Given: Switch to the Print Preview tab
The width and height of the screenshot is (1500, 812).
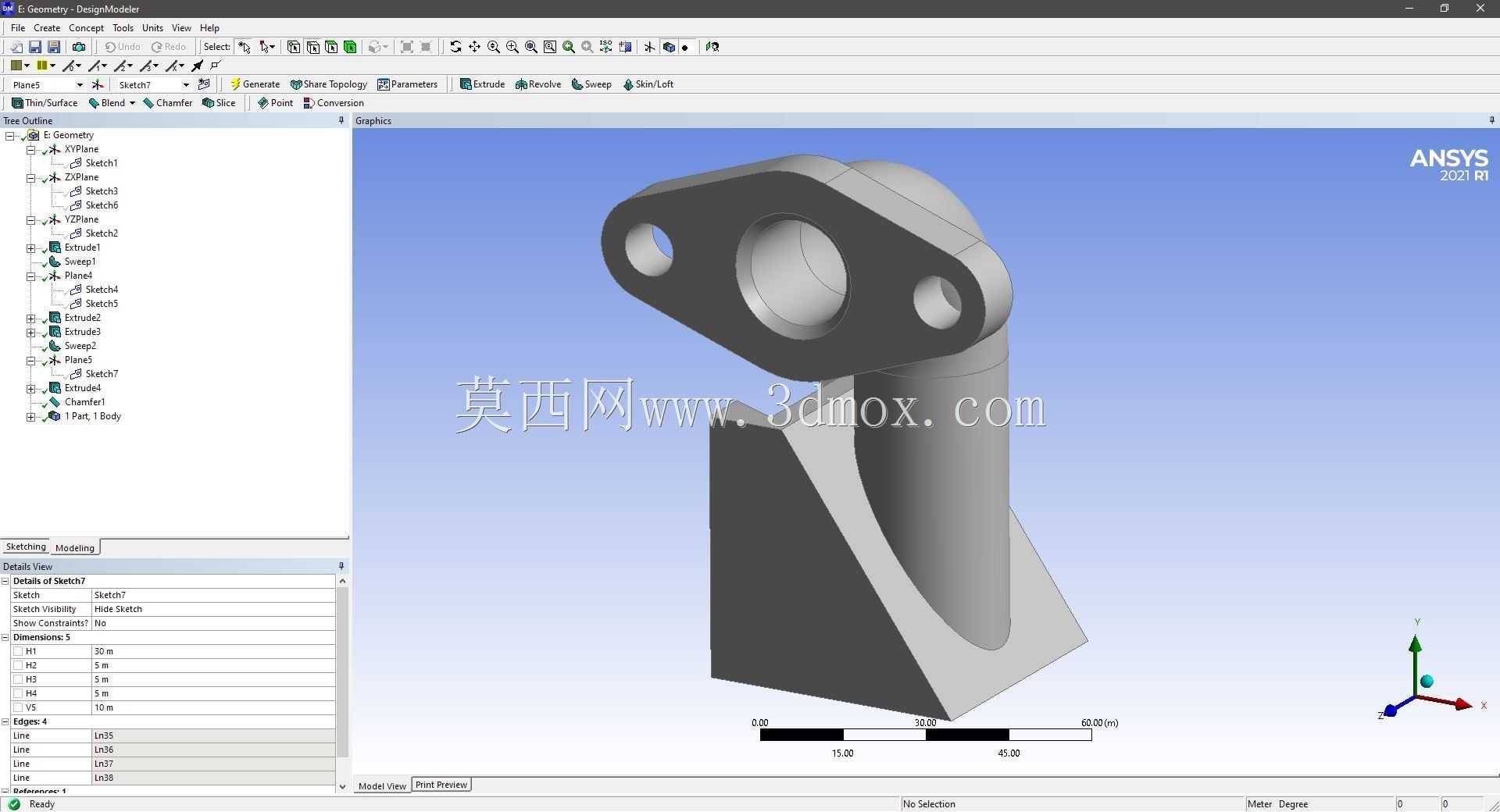Looking at the screenshot, I should point(441,785).
